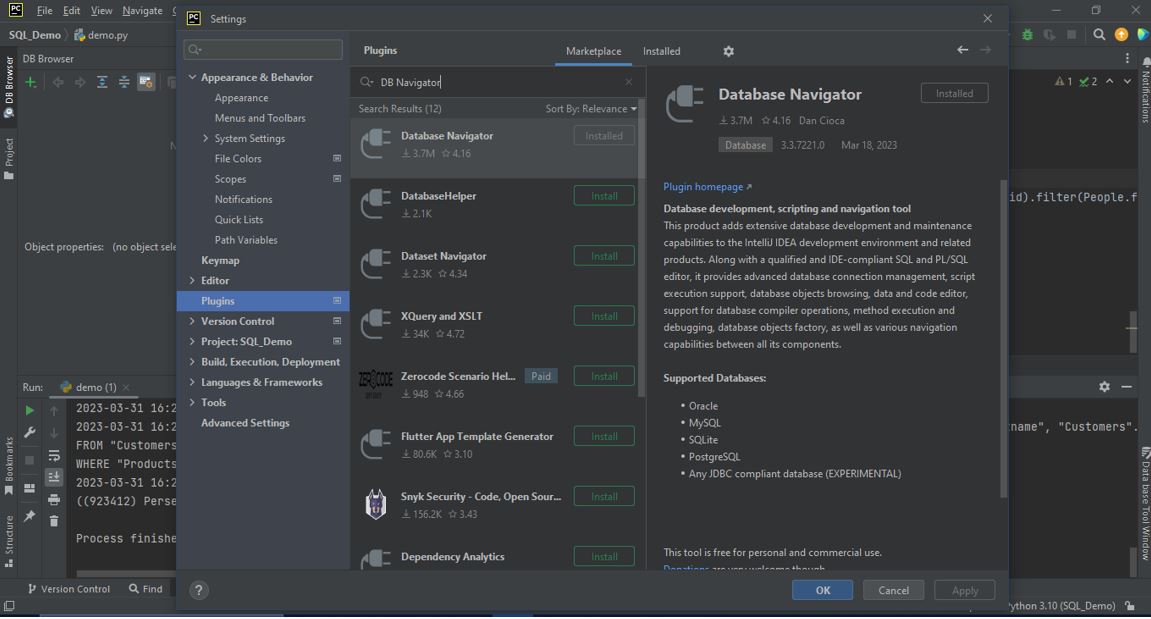This screenshot has width=1151, height=619.
Task: Clear the plugin search field text
Action: (628, 82)
